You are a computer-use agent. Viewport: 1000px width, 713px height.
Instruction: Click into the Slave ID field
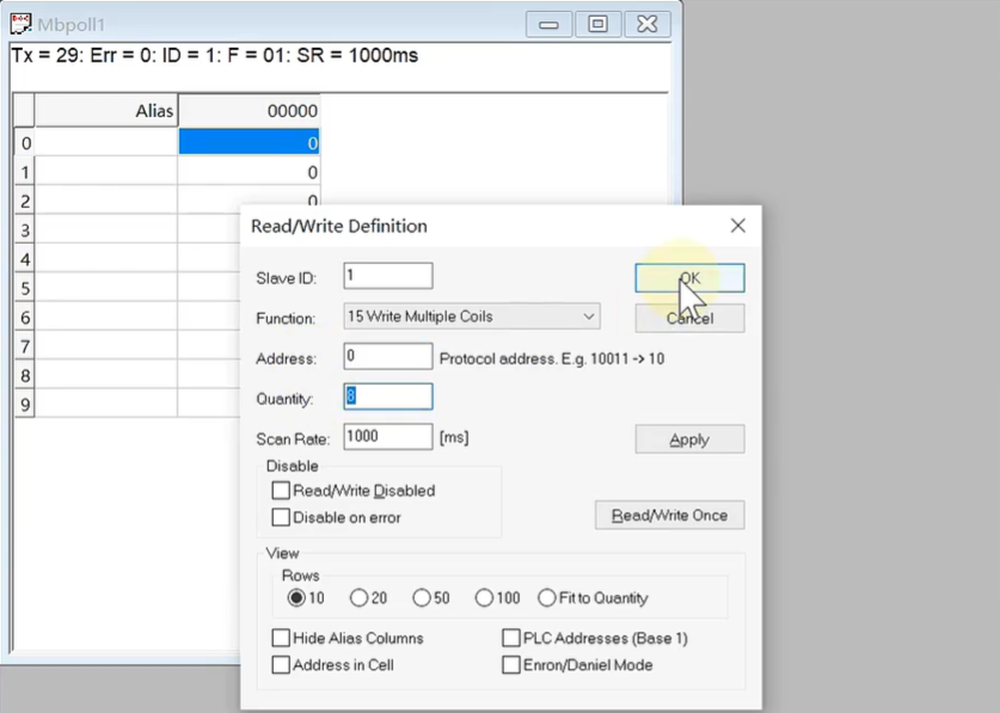pyautogui.click(x=387, y=276)
